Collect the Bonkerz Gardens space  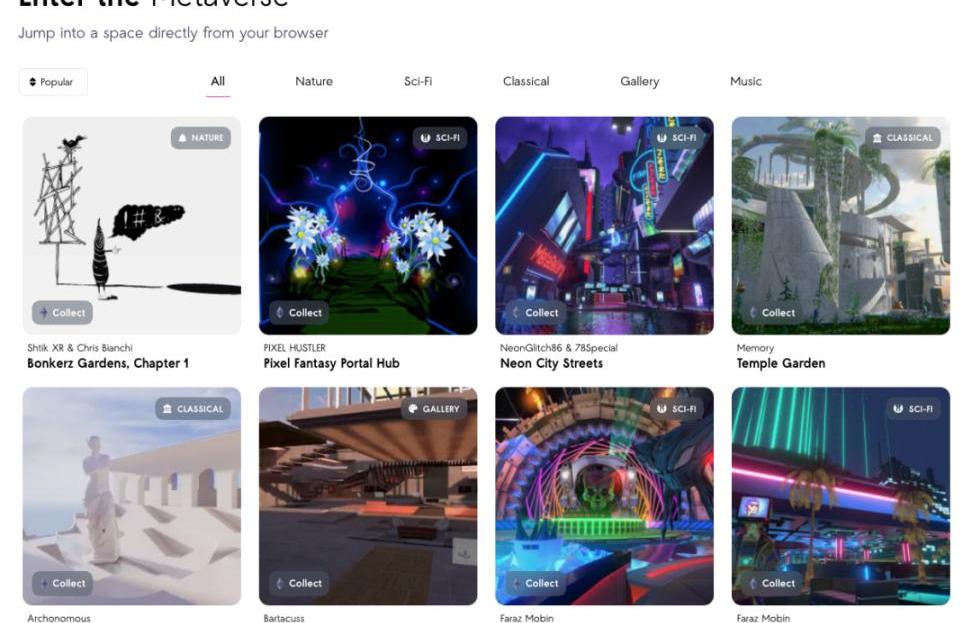click(x=63, y=312)
